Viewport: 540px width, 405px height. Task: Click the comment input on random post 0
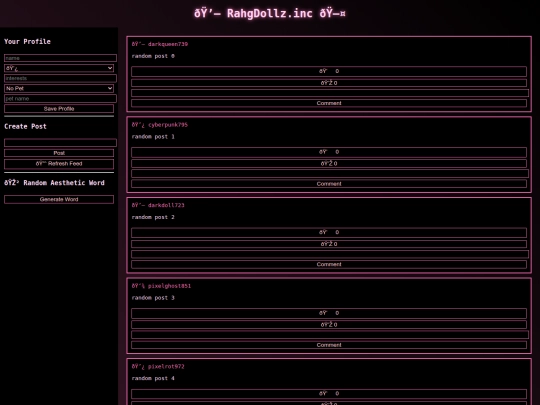[330, 93]
